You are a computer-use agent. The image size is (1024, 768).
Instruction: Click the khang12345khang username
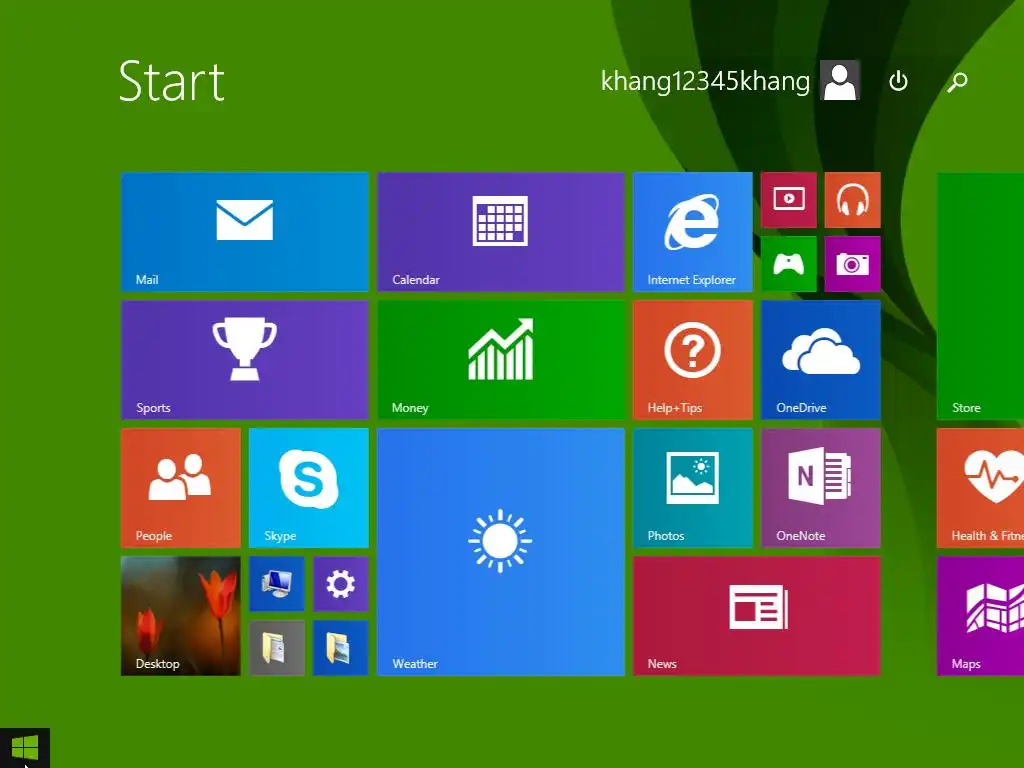pos(705,81)
